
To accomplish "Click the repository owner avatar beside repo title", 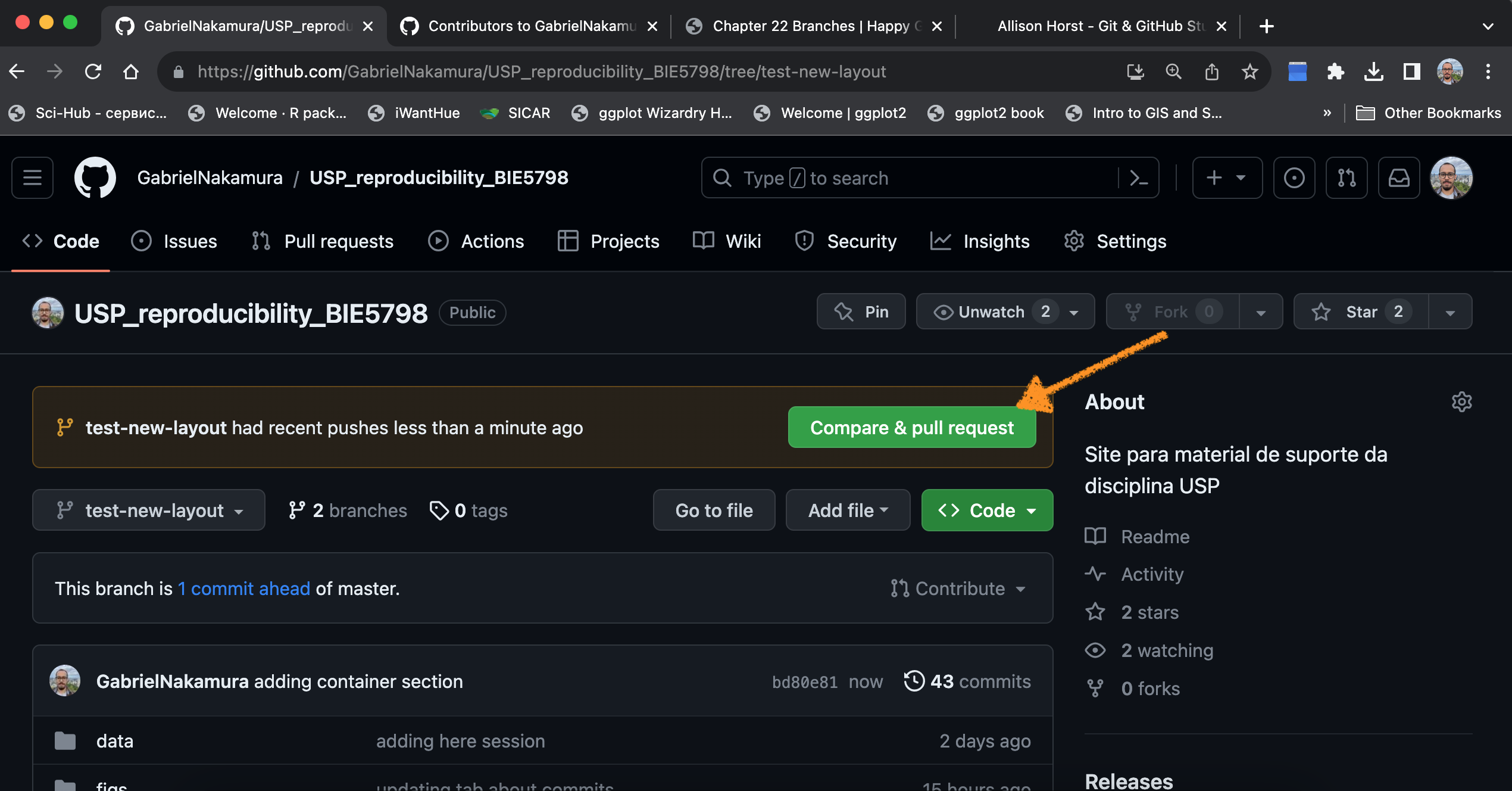I will click(48, 313).
